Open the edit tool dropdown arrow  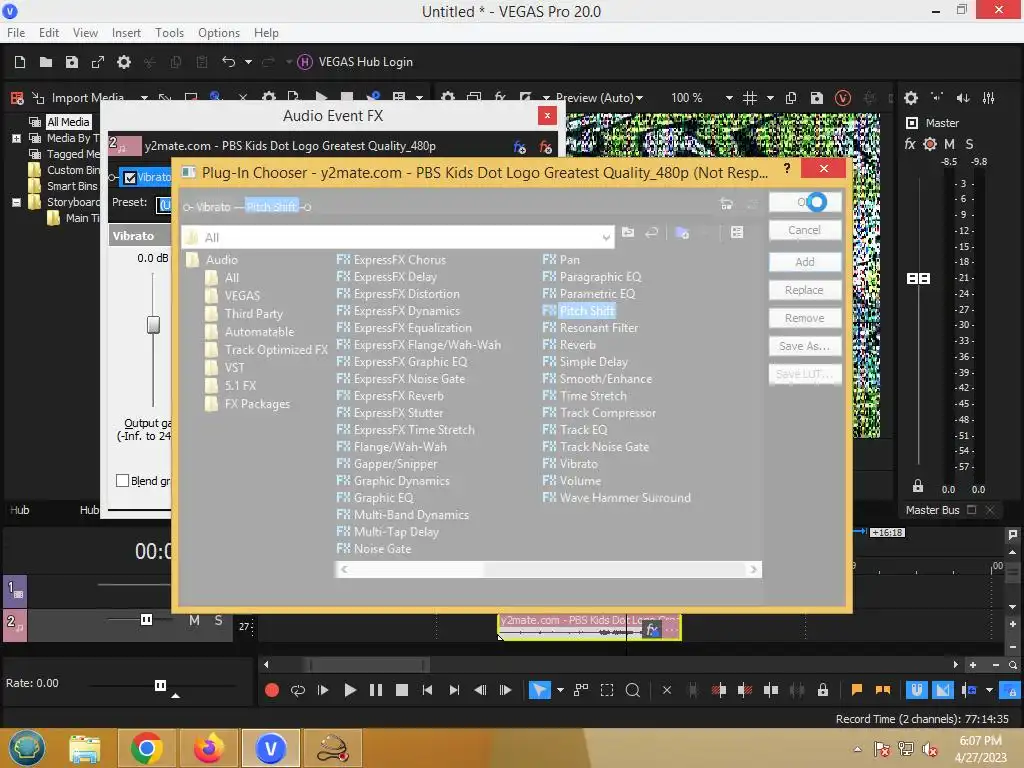pyautogui.click(x=560, y=690)
